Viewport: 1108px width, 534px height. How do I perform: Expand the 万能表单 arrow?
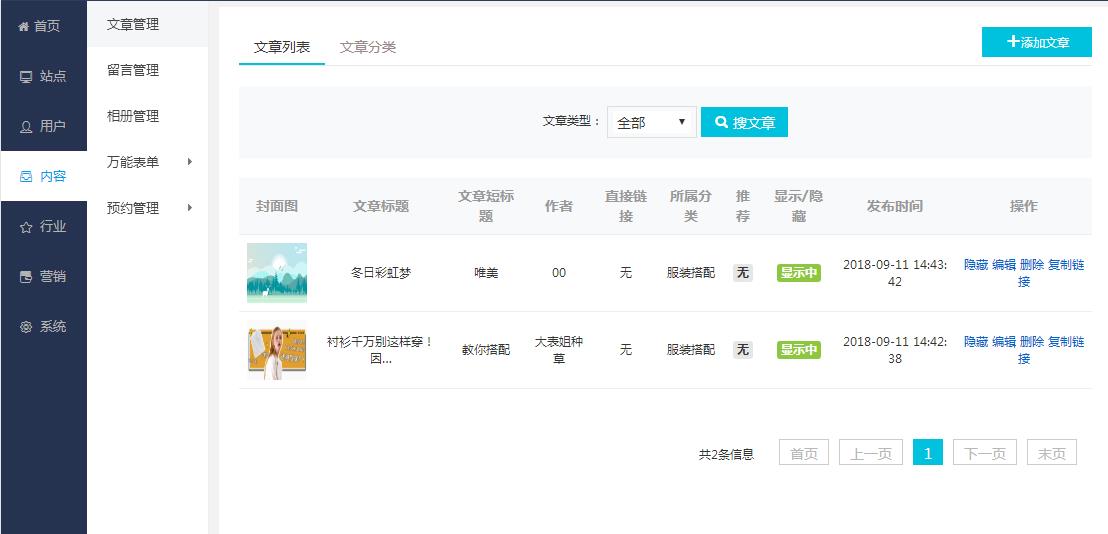[190, 162]
